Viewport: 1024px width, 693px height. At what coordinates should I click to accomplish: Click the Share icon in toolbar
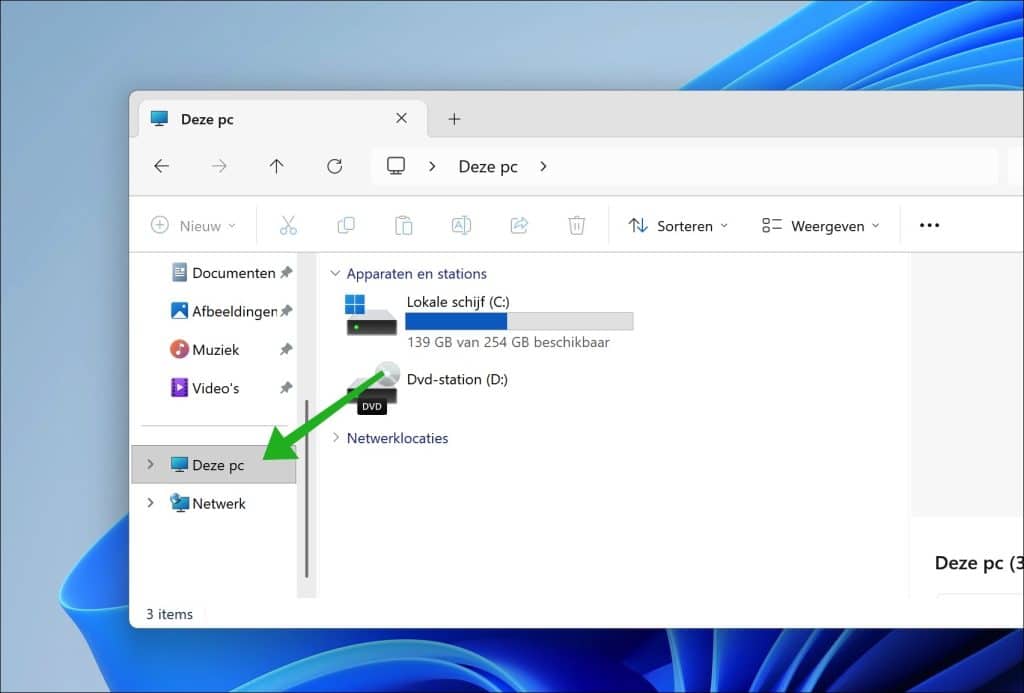(519, 226)
